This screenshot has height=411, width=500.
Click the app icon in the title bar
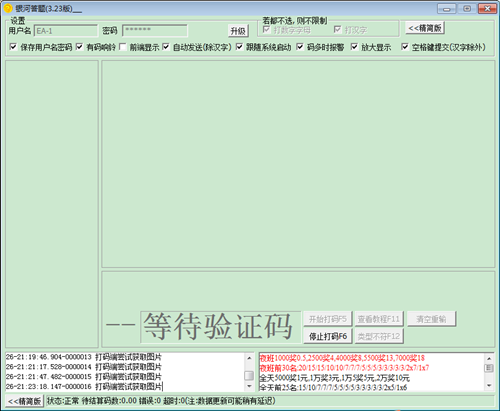(8, 8)
